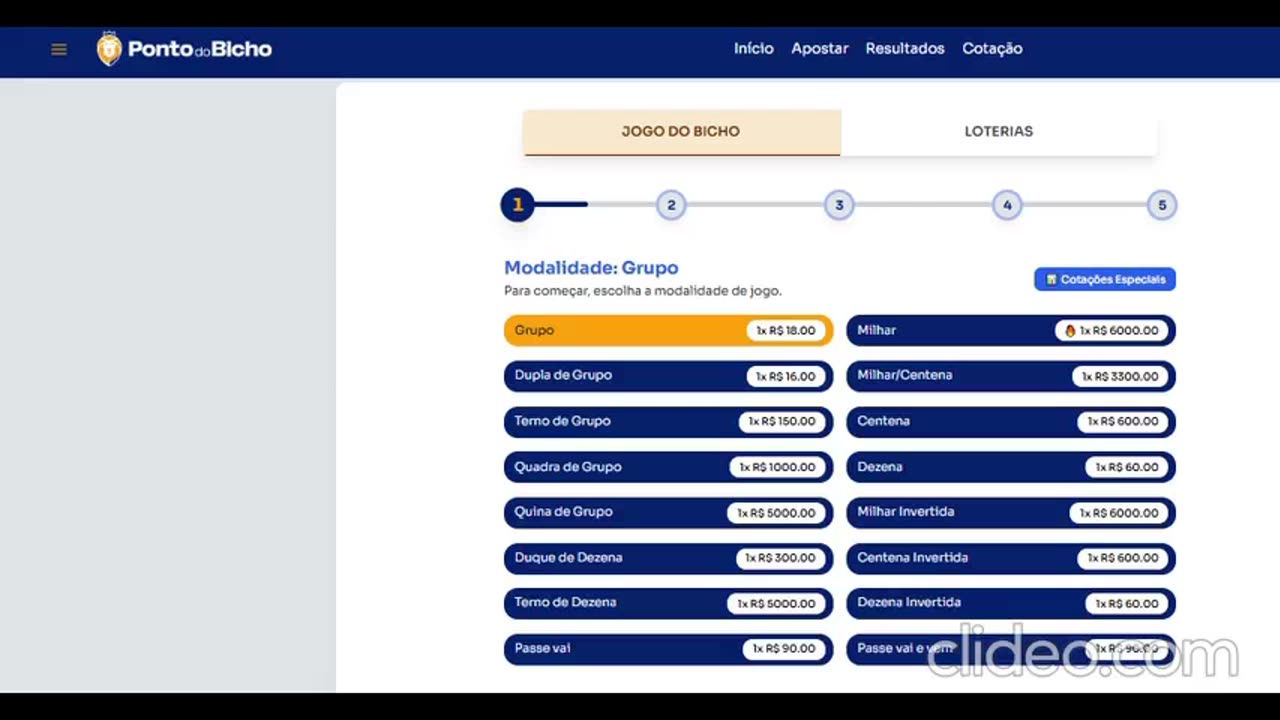This screenshot has width=1280, height=720.
Task: Open Resultados in the top navigation
Action: click(x=905, y=48)
